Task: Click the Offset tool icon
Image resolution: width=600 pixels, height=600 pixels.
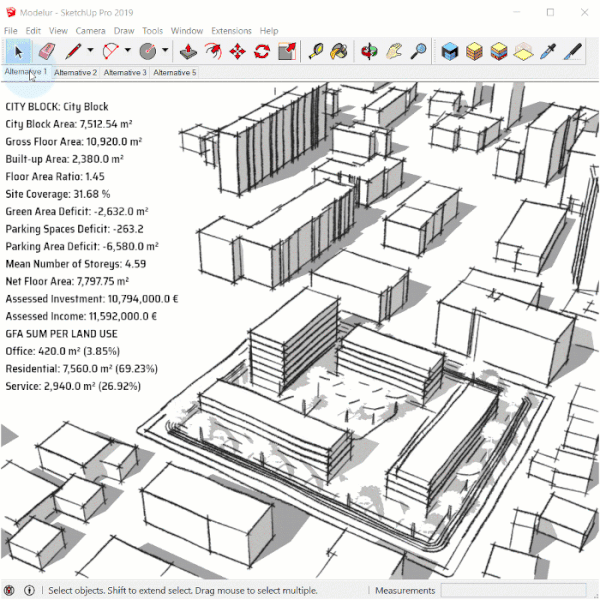Action: 213,51
